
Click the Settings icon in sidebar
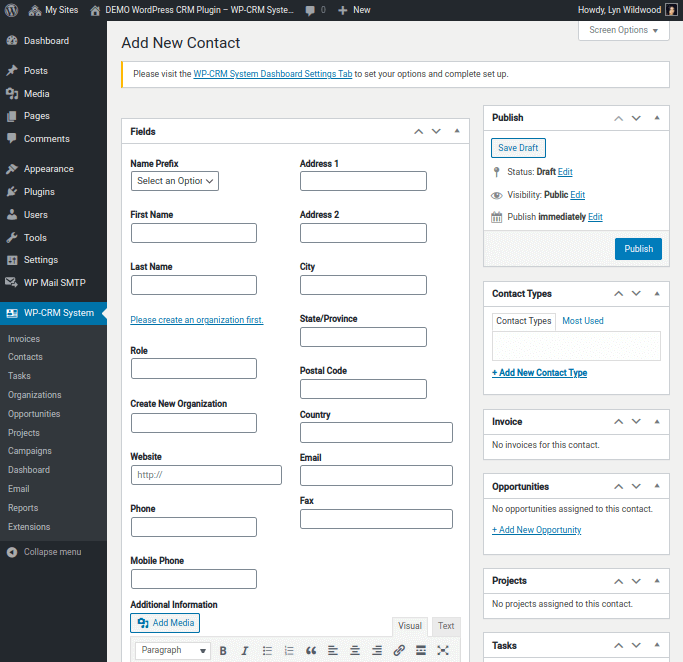12,260
